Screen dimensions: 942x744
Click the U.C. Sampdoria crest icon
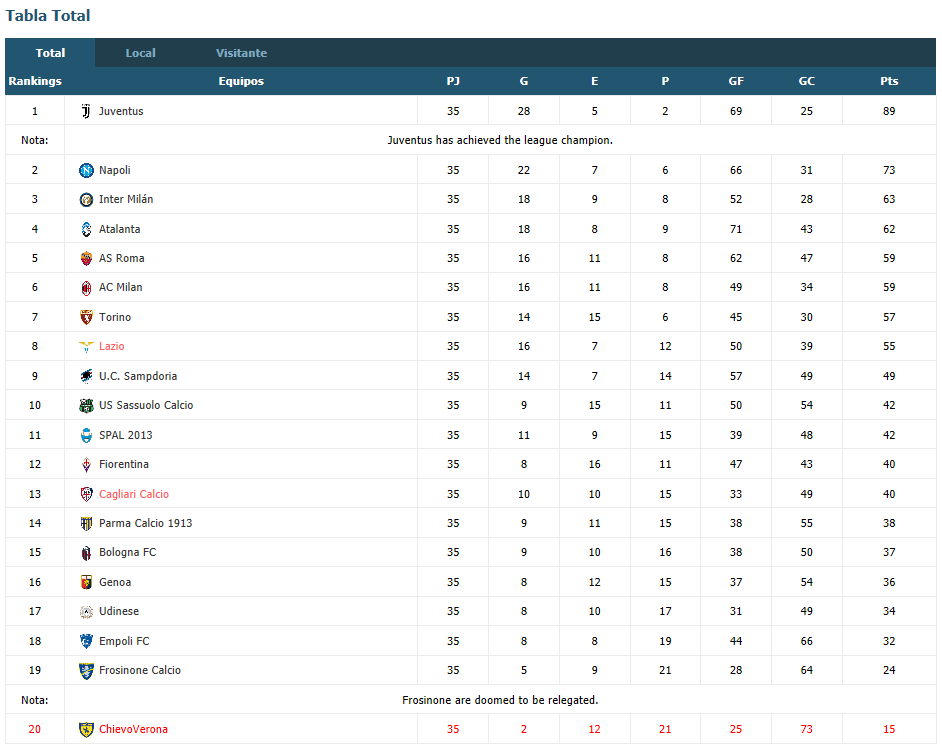click(x=86, y=376)
